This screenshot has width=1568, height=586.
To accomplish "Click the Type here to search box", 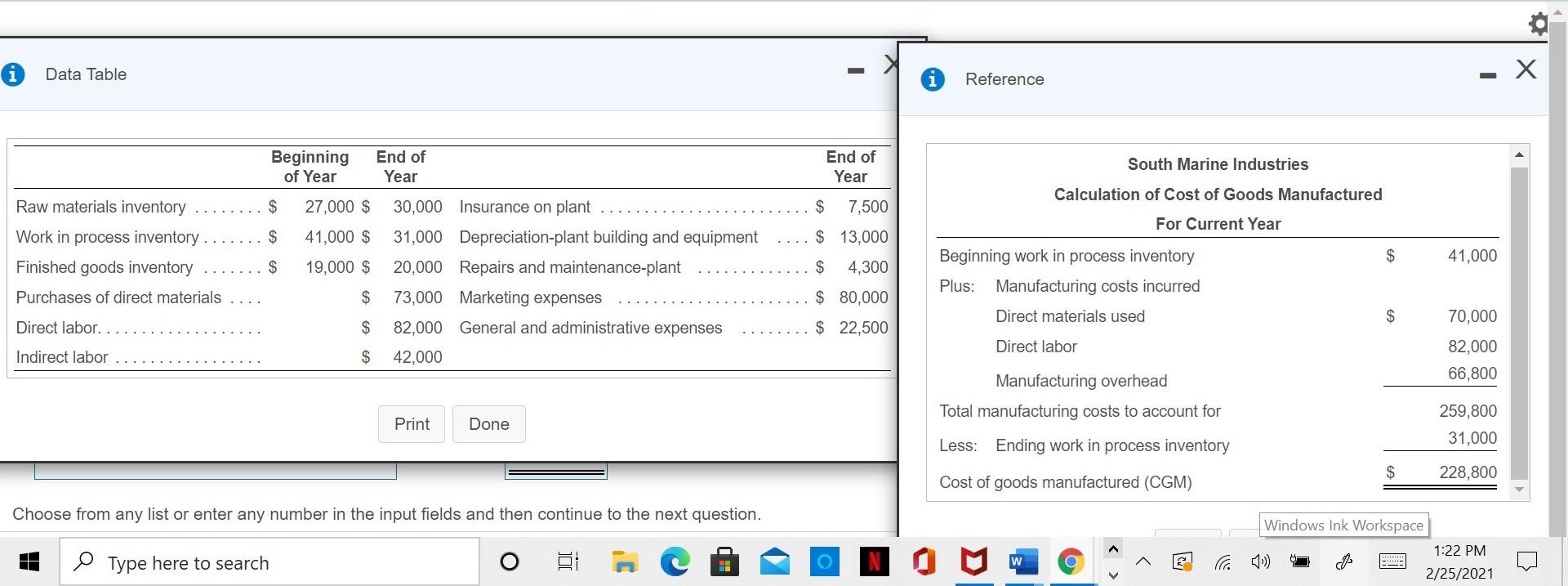I will [269, 561].
